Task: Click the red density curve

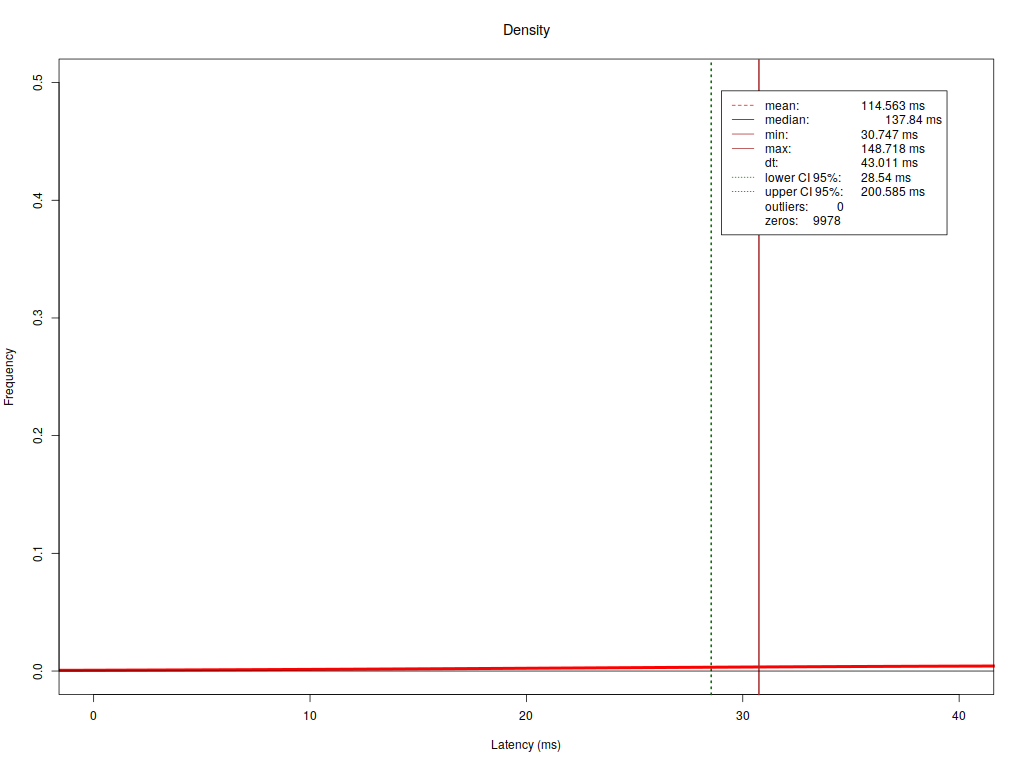Action: 526,669
